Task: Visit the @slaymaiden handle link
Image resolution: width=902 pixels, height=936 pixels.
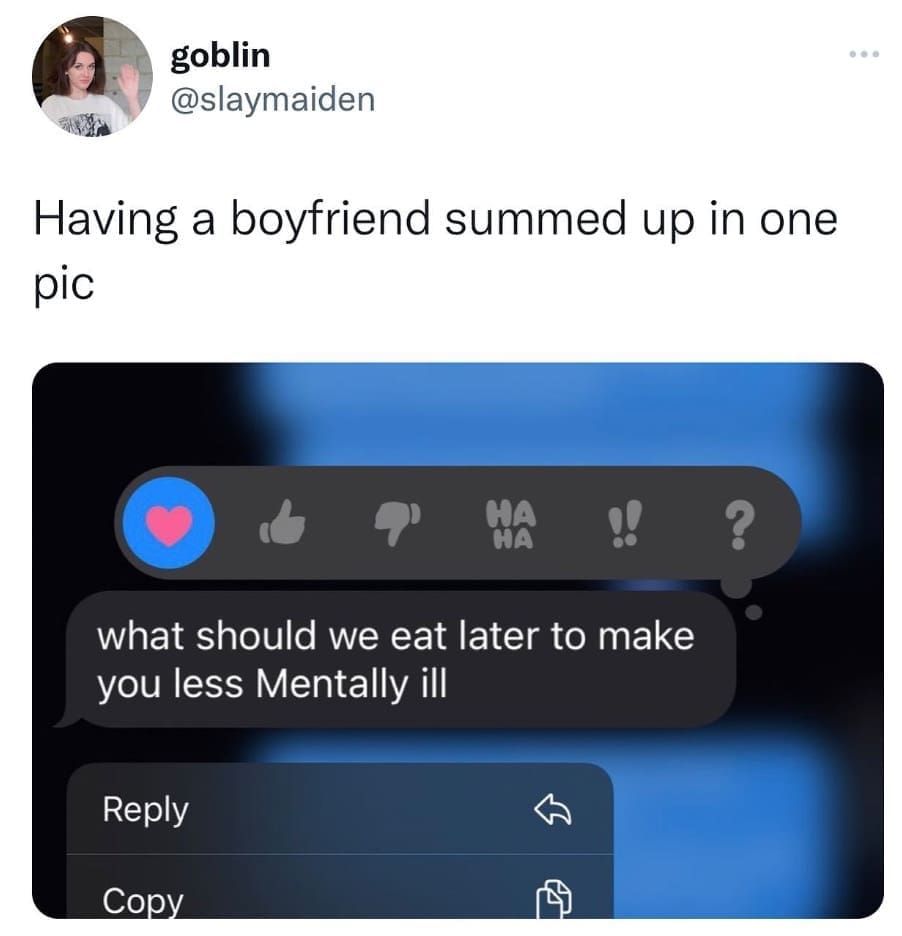Action: coord(273,99)
